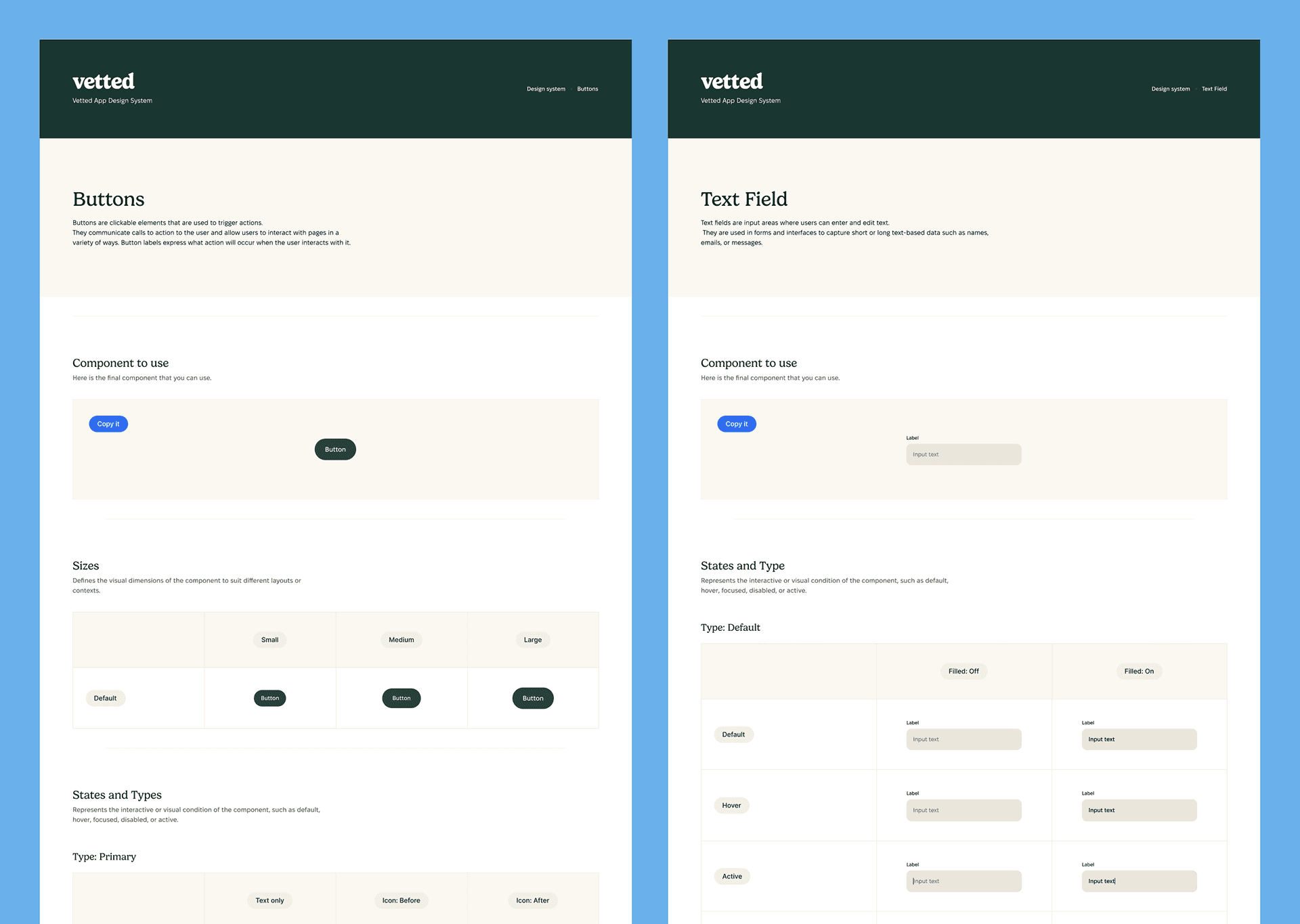The width and height of the screenshot is (1300, 924).
Task: Click the Filled: Off column header
Action: pos(963,671)
